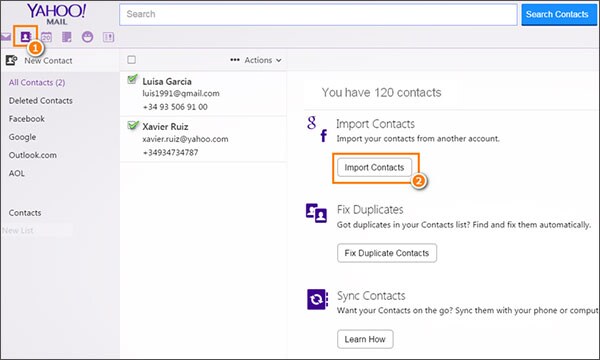The height and width of the screenshot is (360, 600).
Task: Expand the Actions dropdown
Action: click(x=263, y=60)
